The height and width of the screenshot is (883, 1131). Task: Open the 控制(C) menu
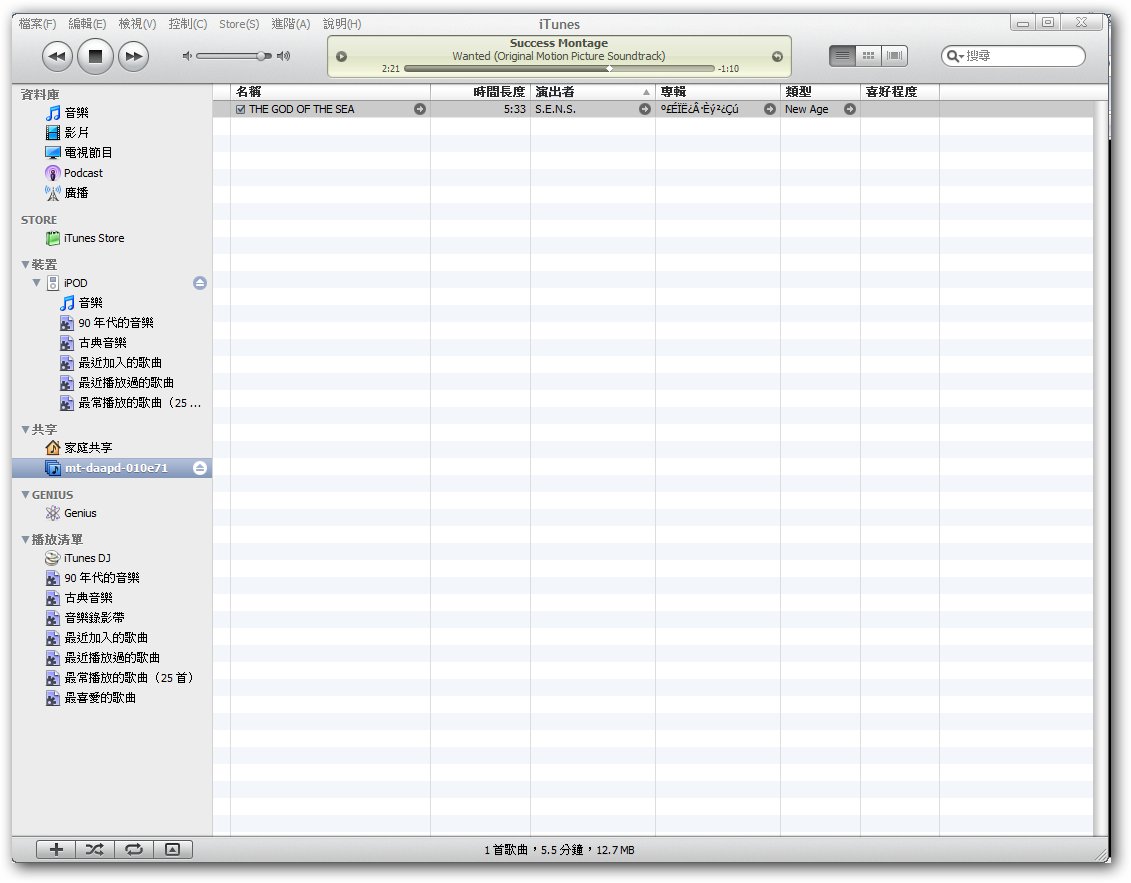tap(188, 24)
